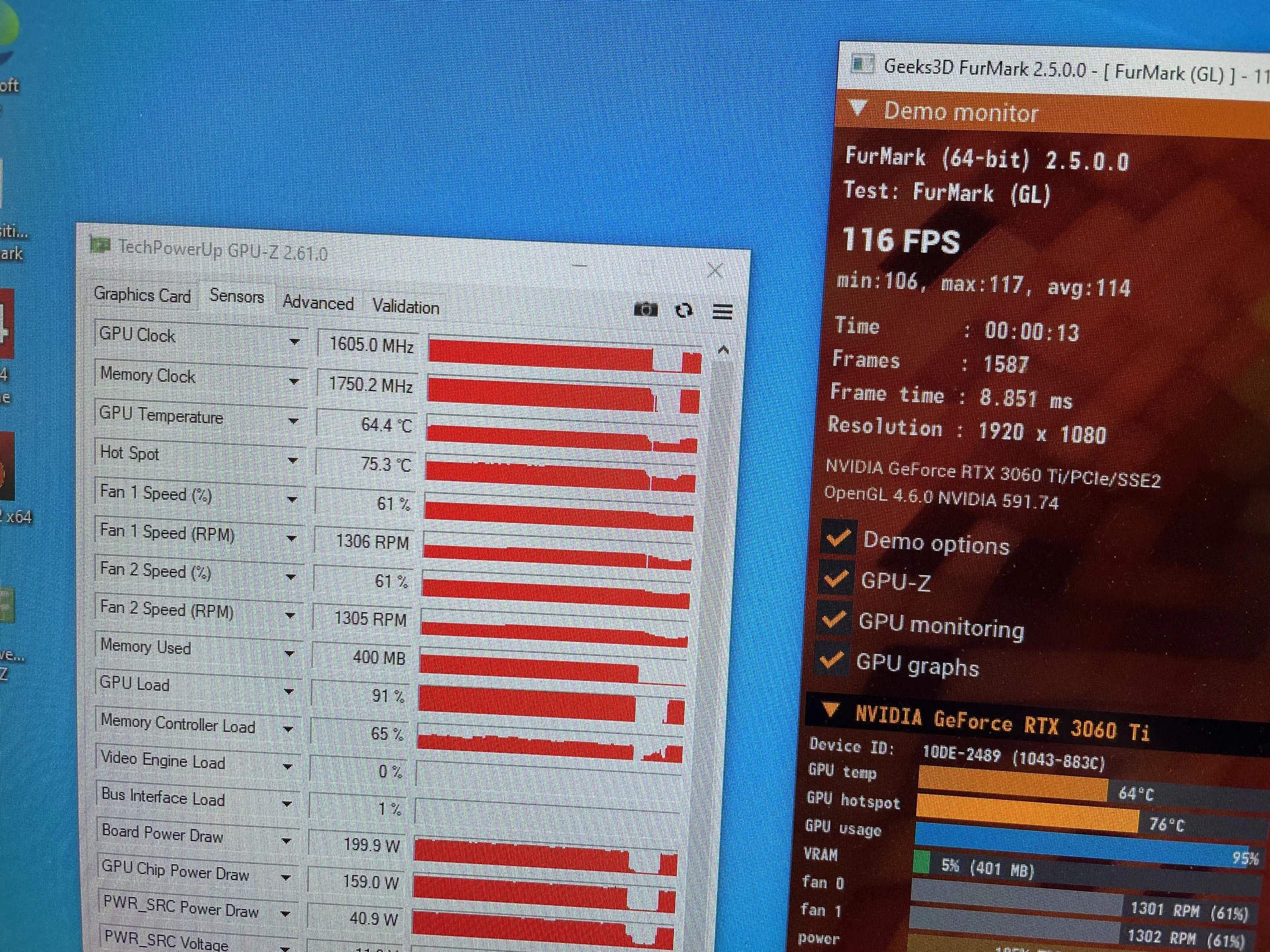The height and width of the screenshot is (952, 1270).
Task: Click the Board Power Draw history graph
Action: click(546, 857)
